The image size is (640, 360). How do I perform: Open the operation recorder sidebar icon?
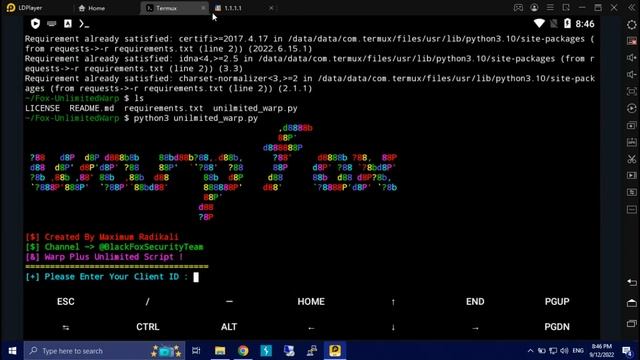click(x=631, y=108)
